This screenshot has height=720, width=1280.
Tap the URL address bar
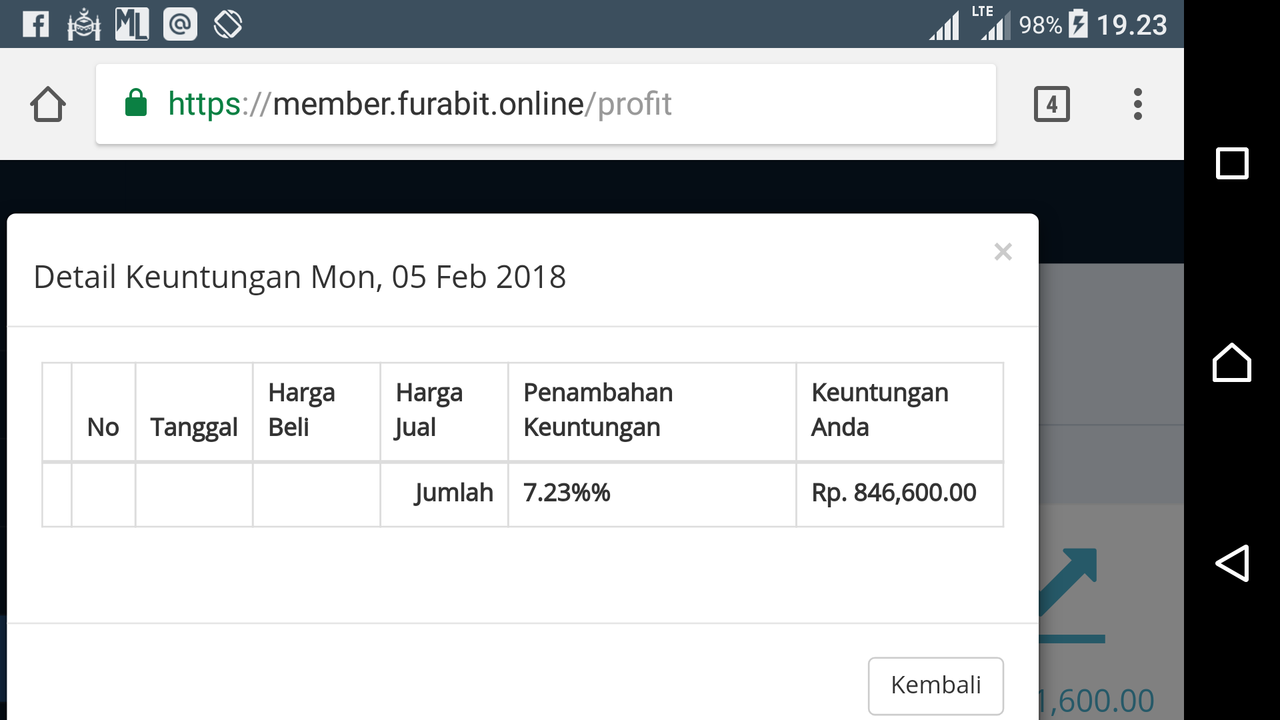(500, 103)
